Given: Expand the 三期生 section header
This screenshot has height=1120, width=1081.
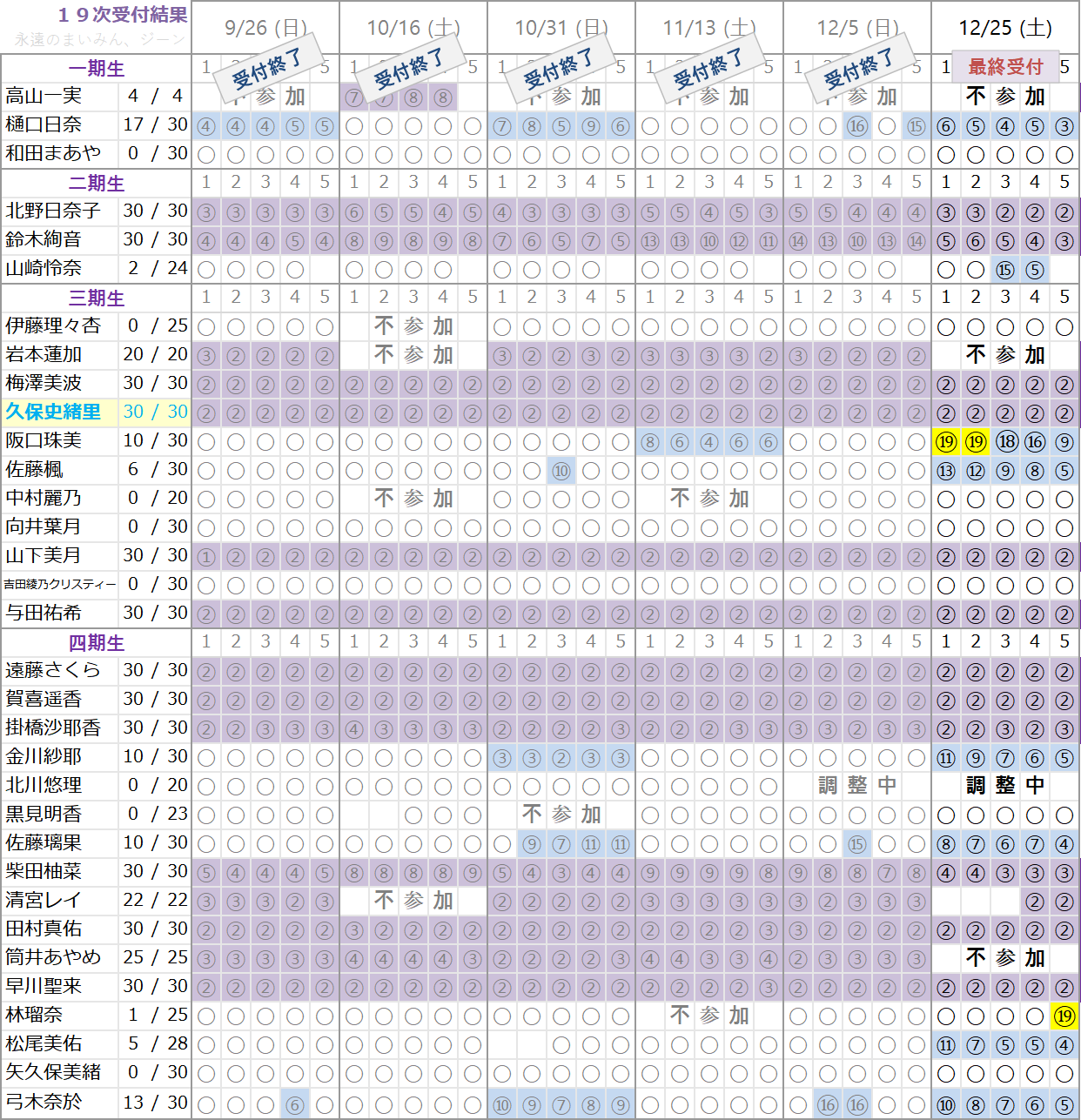Looking at the screenshot, I should pos(97,298).
